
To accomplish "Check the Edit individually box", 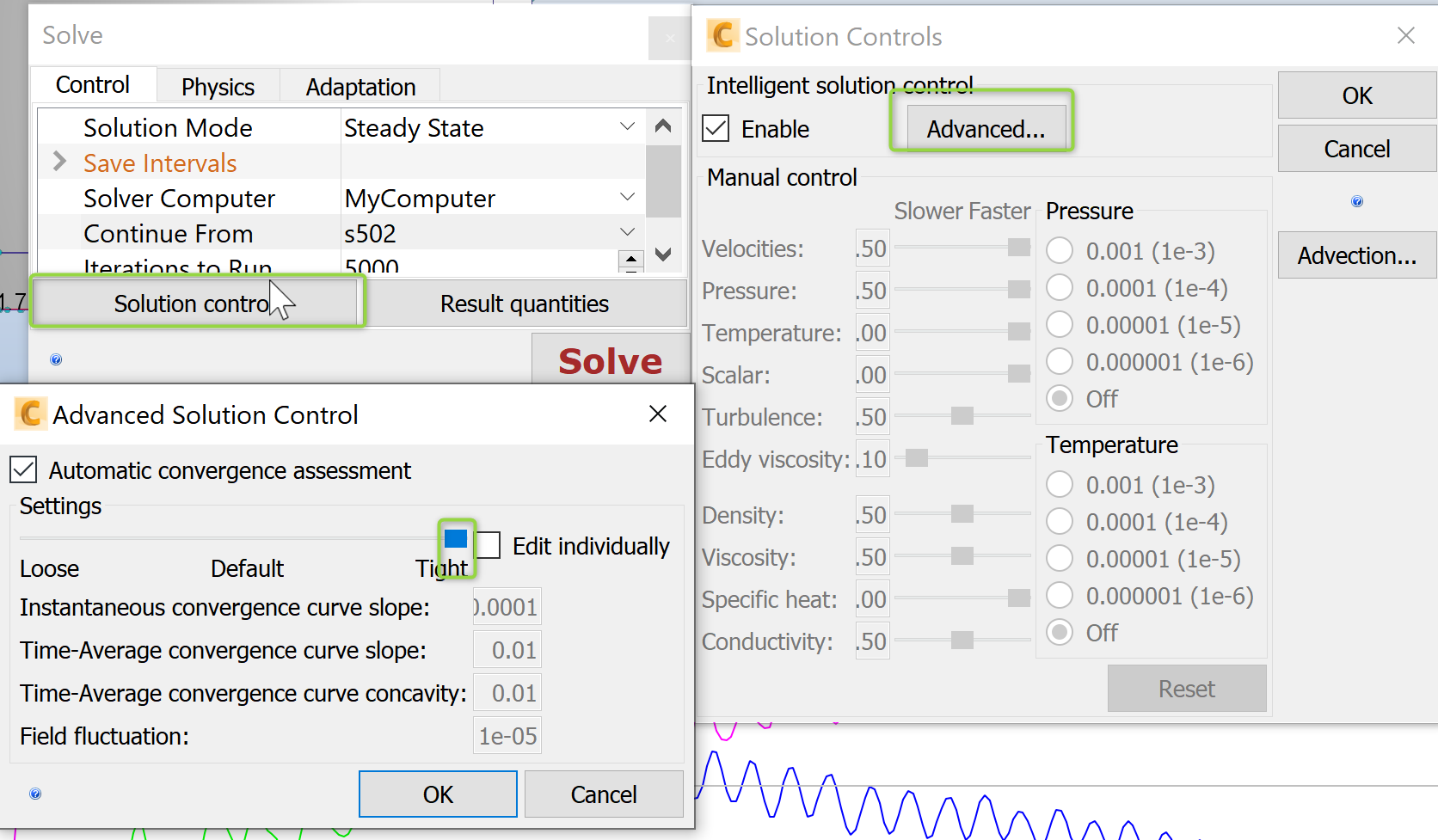I will coord(489,545).
